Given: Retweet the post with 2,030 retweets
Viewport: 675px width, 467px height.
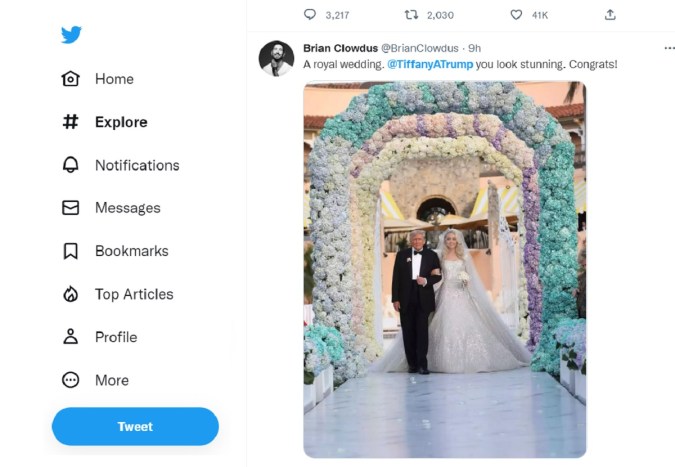Looking at the screenshot, I should 410,15.
